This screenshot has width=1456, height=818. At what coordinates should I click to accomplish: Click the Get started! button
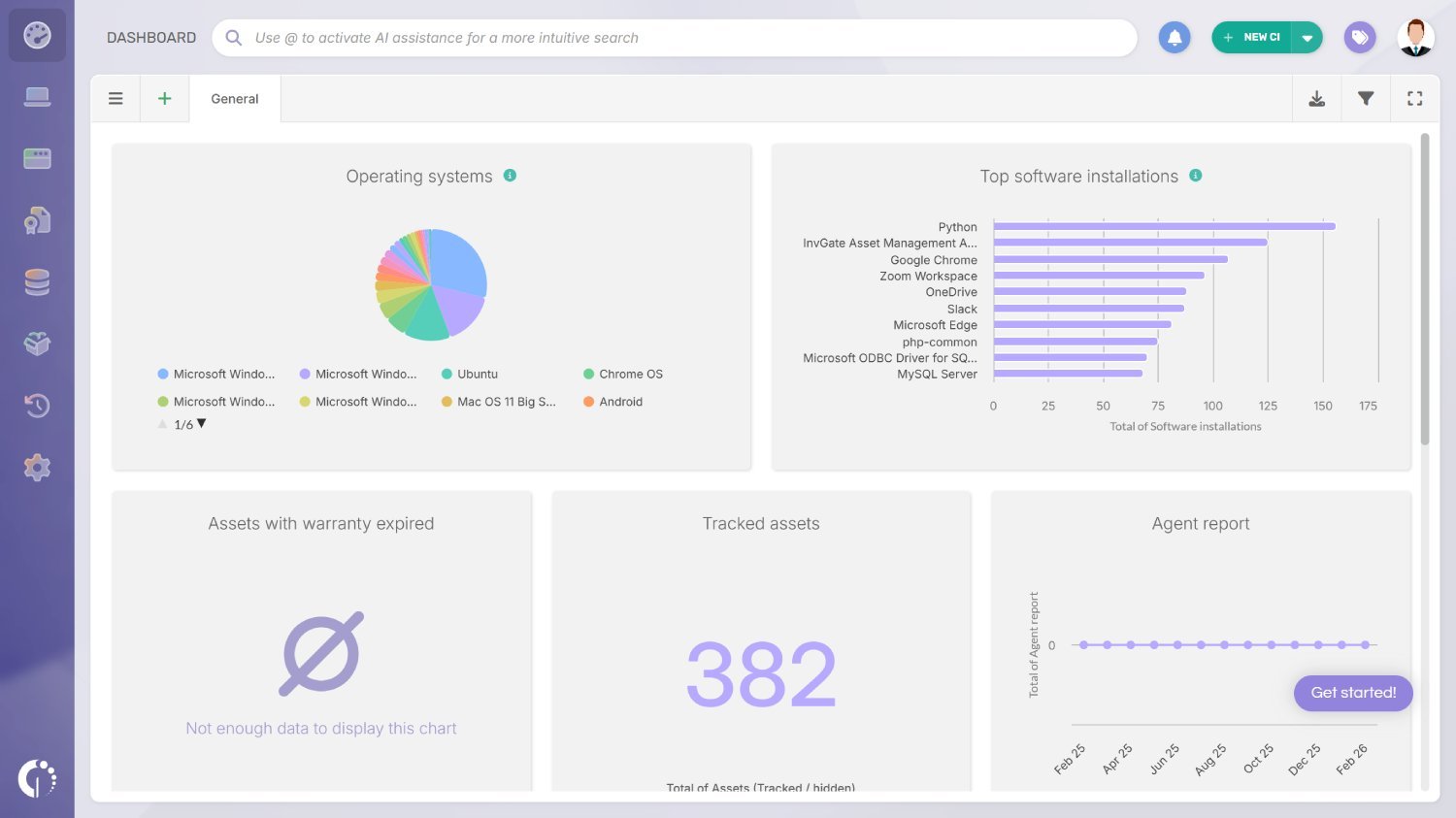click(1353, 693)
